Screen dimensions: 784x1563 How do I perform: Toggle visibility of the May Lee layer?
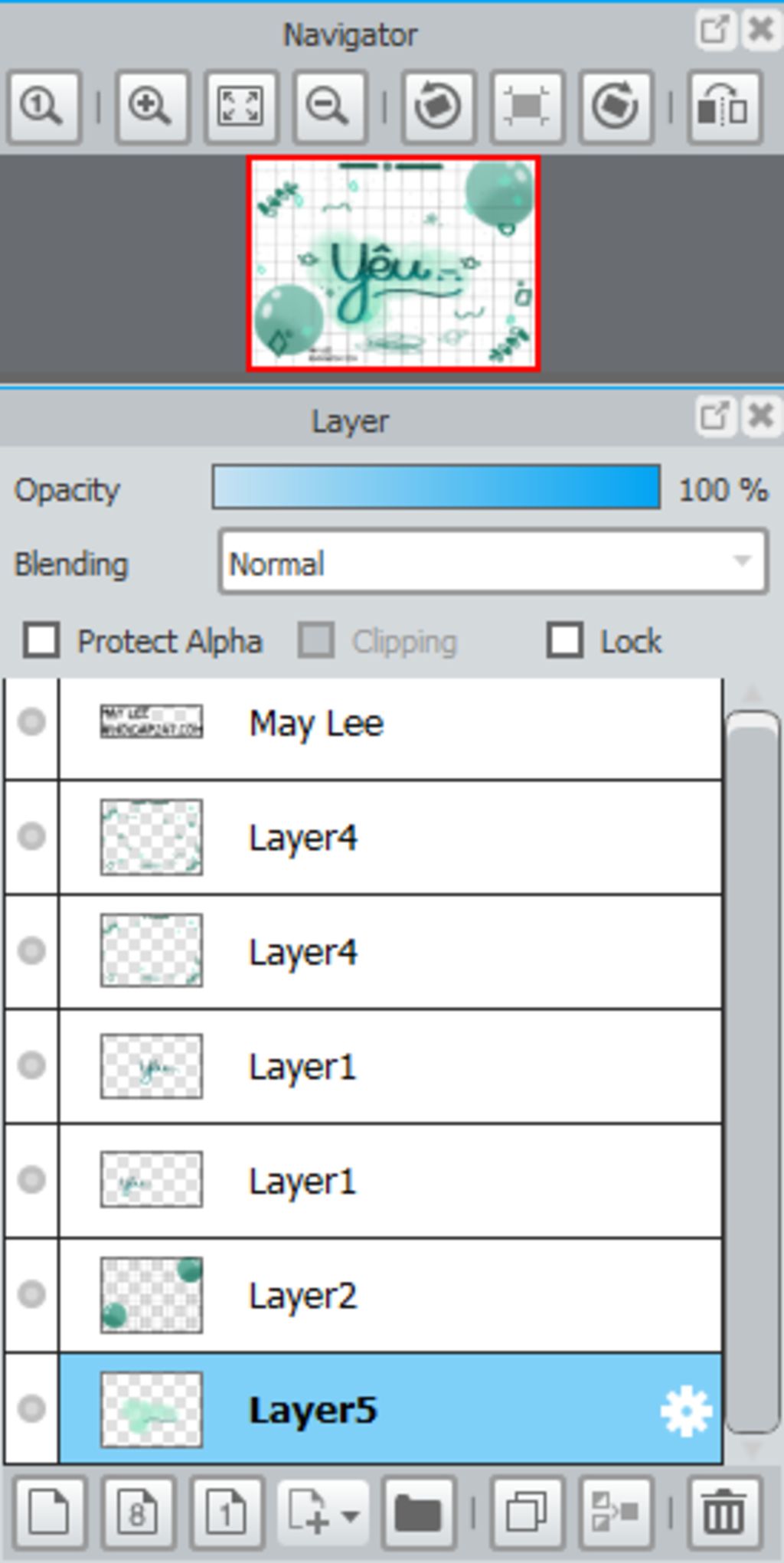point(31,722)
